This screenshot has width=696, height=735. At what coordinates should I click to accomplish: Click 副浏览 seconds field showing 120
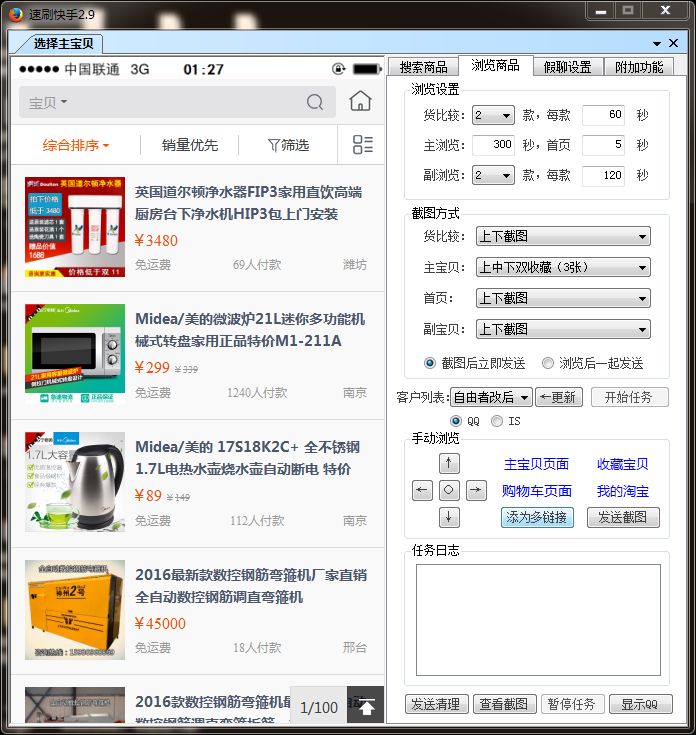point(603,176)
